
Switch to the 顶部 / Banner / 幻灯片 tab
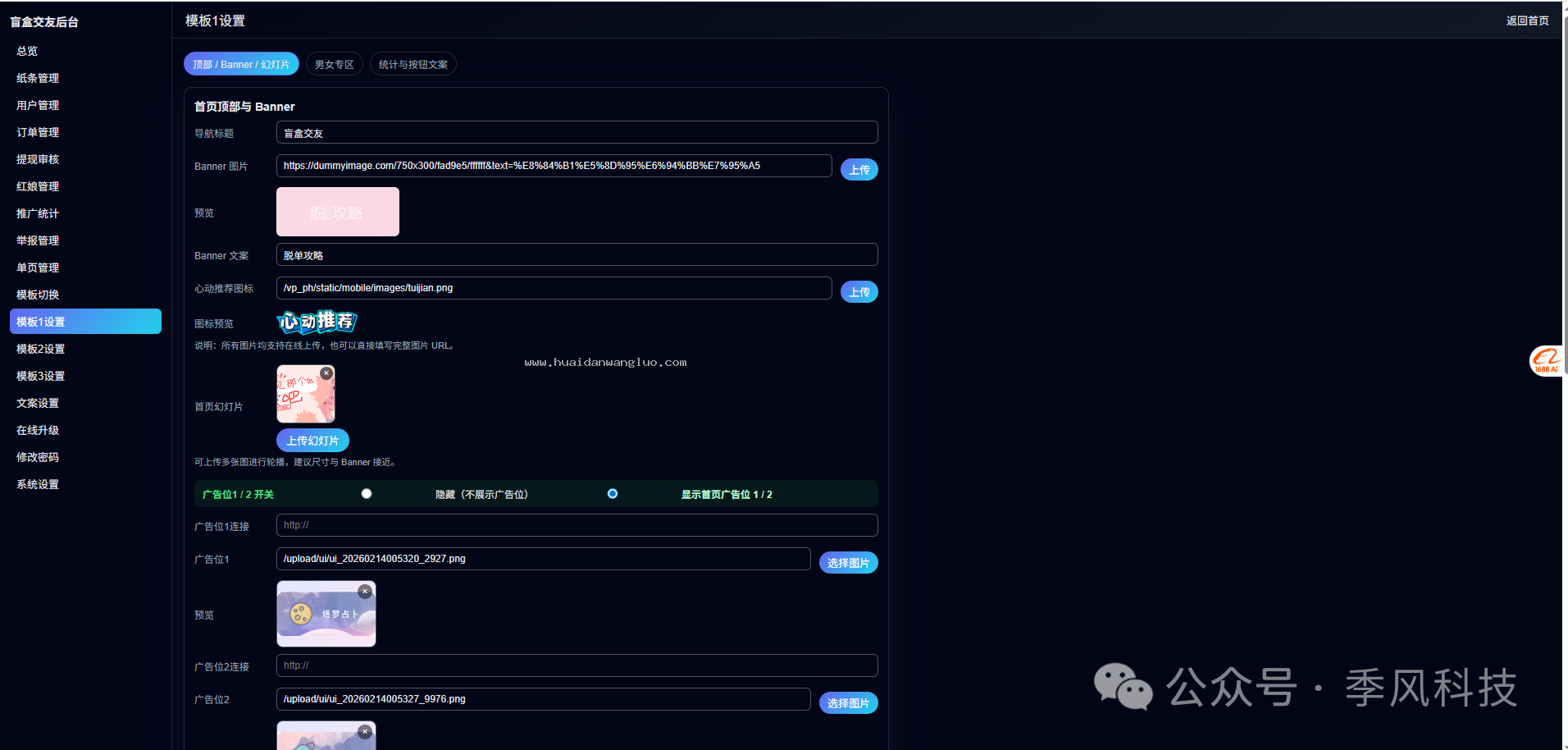[x=241, y=64]
